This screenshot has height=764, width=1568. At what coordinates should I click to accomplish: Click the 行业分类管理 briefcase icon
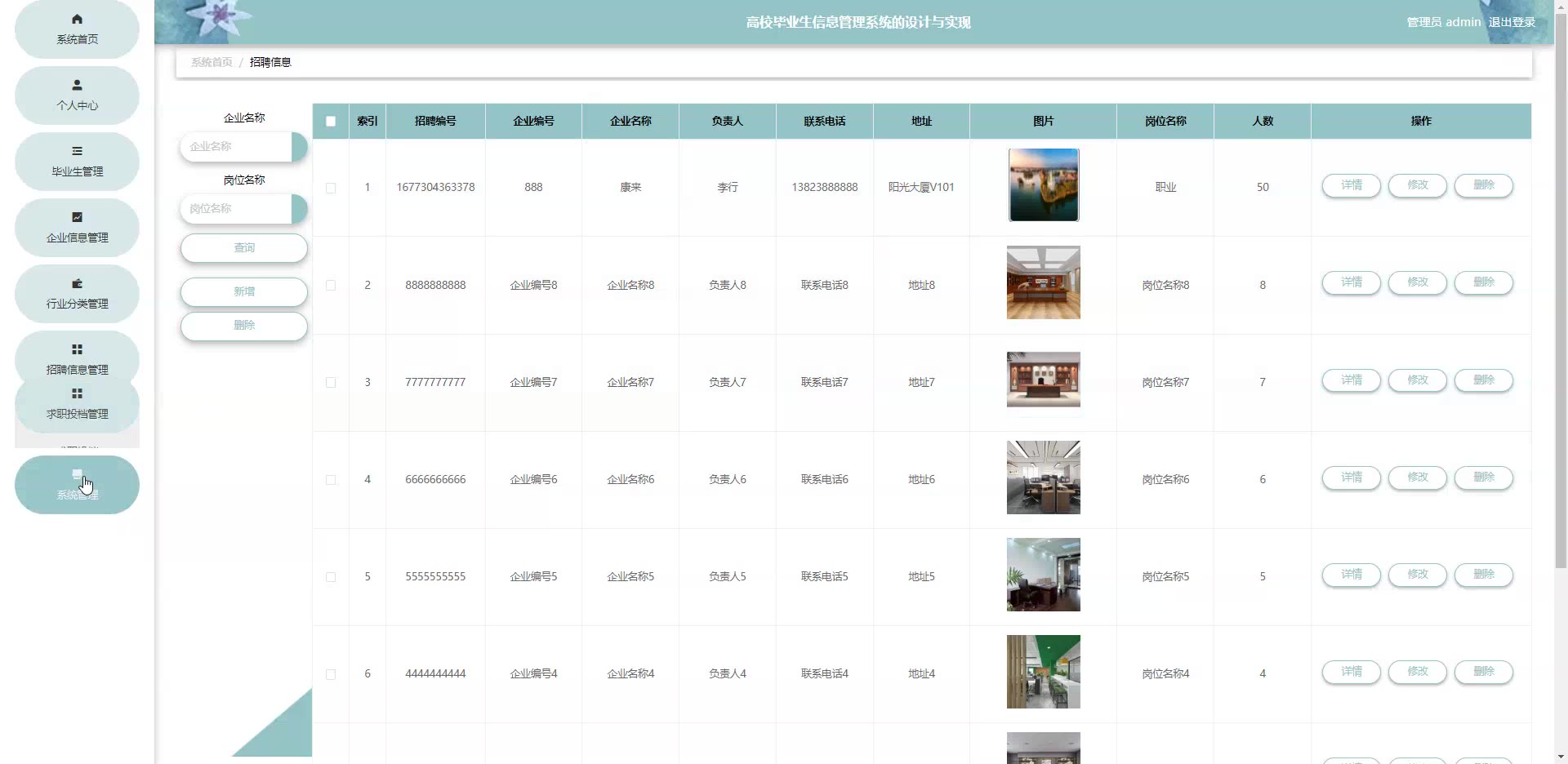pos(77,283)
